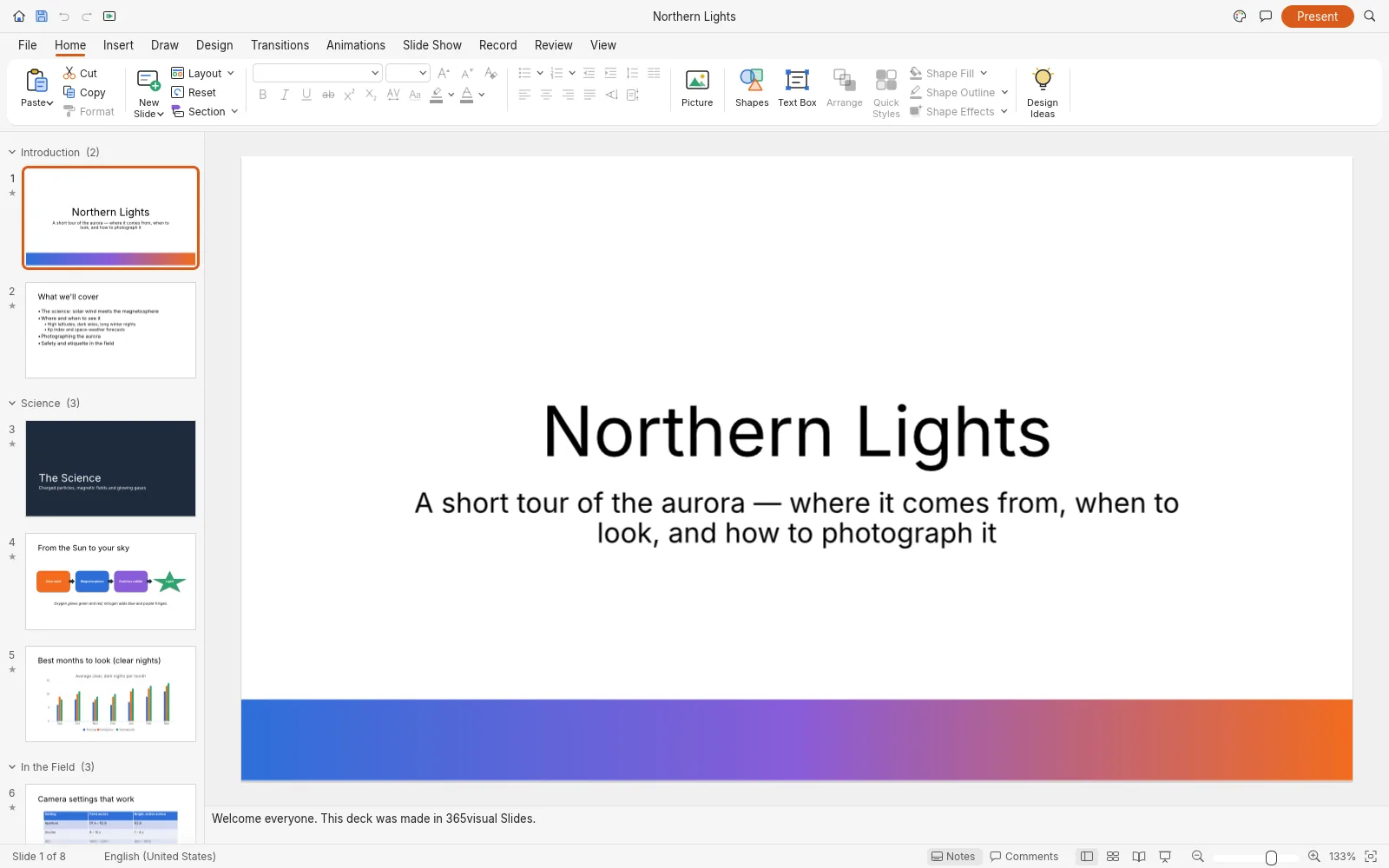1389x868 pixels.
Task: Copy the selection to clipboard
Action: tap(84, 93)
